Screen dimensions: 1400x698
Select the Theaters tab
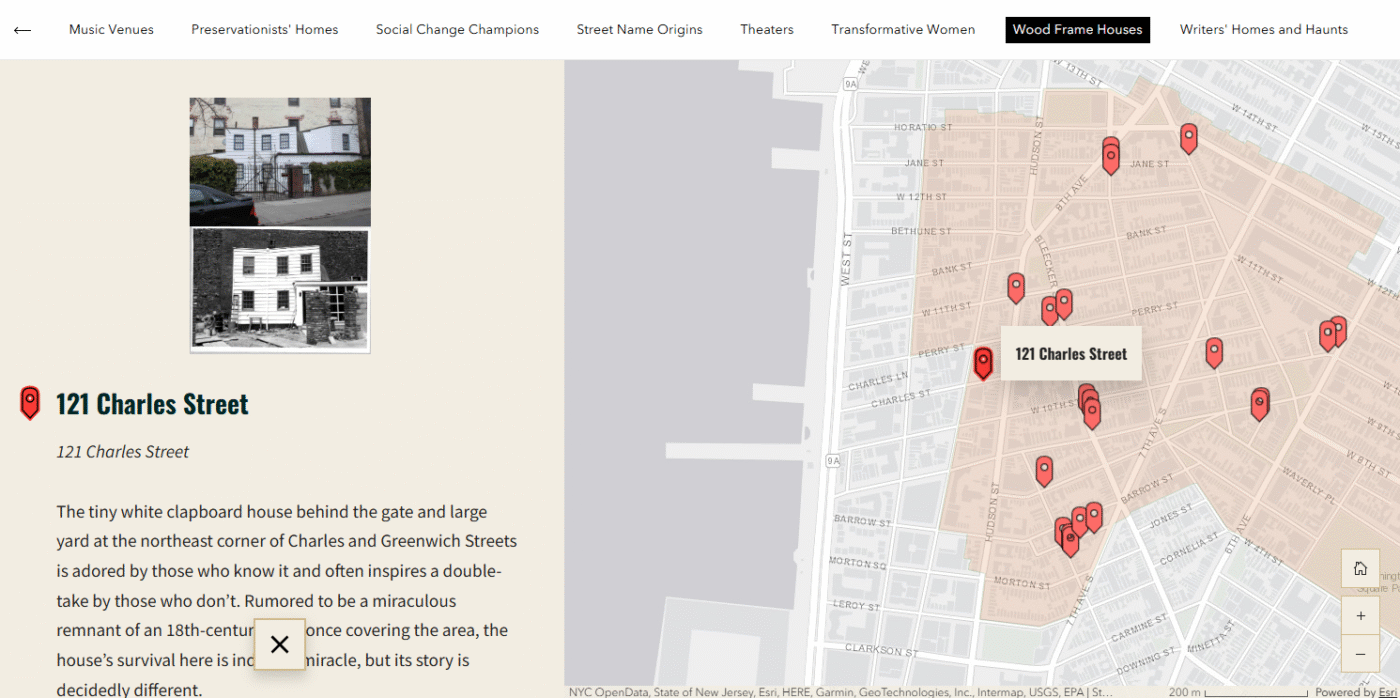[767, 30]
